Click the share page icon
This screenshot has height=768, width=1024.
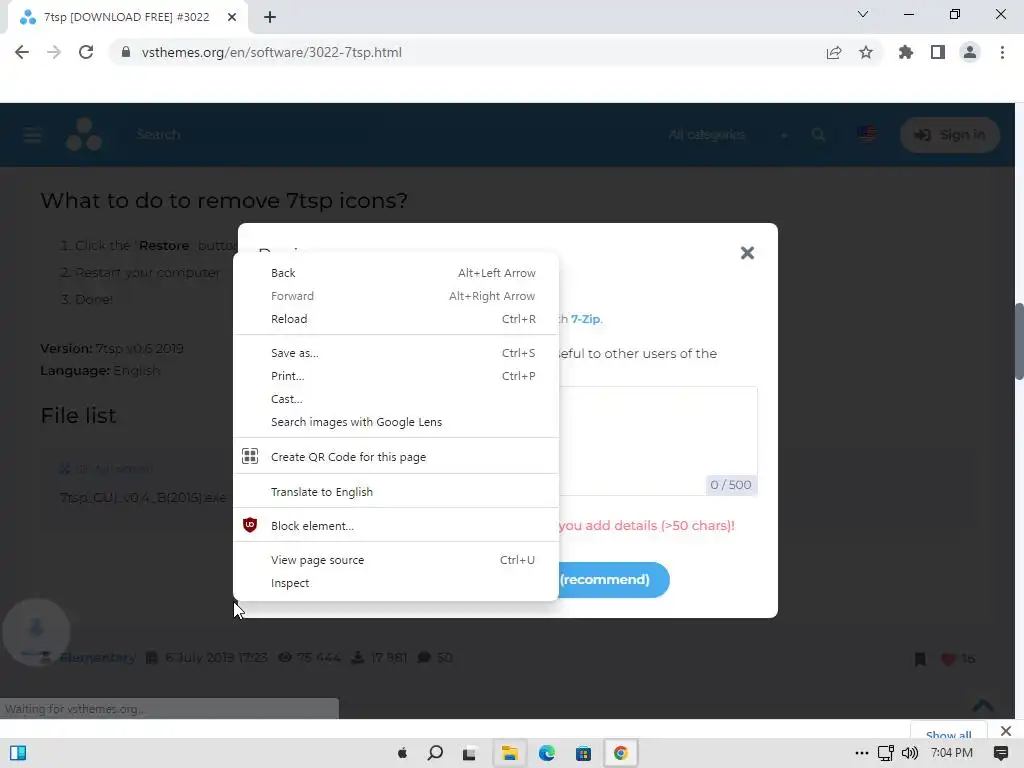834,52
